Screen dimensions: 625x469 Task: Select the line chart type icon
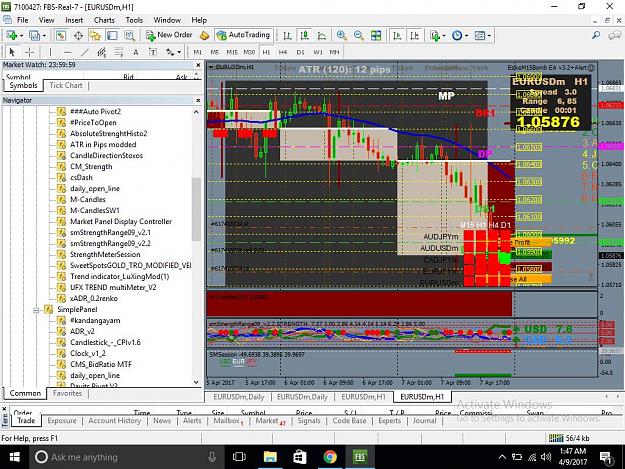tap(322, 35)
